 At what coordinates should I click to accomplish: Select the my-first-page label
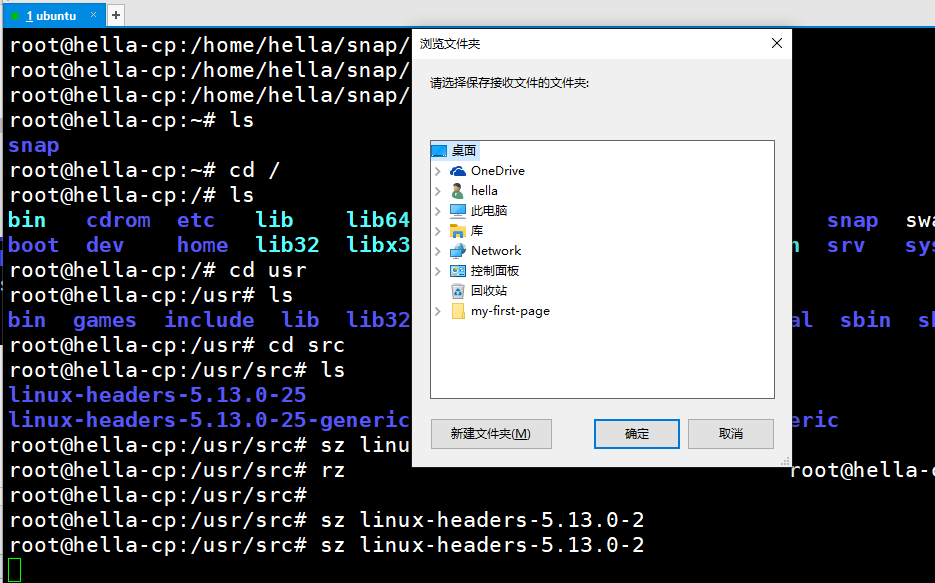(510, 311)
